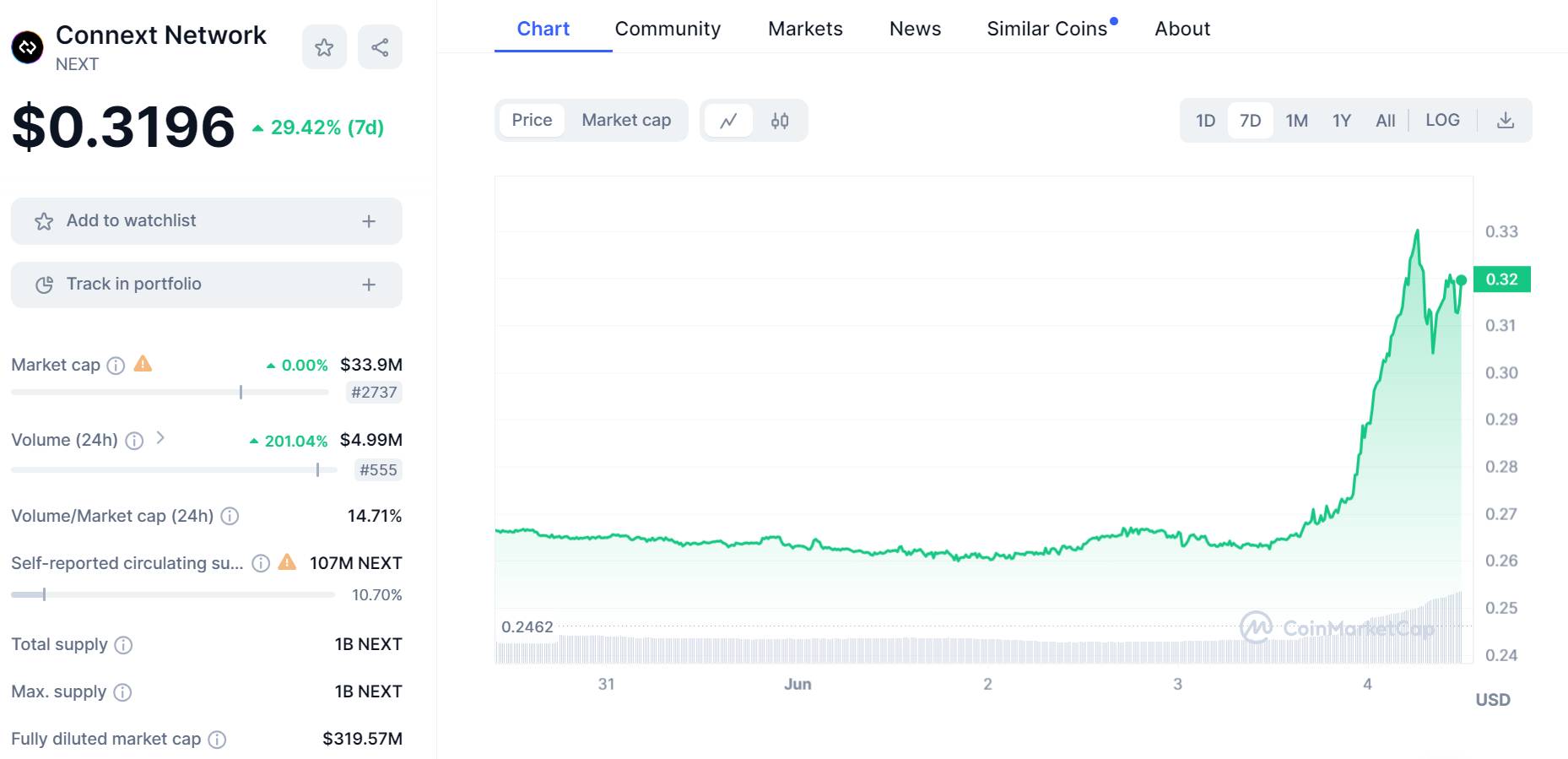Image resolution: width=1568 pixels, height=759 pixels.
Task: Download chart data with the download icon
Action: tap(1506, 120)
